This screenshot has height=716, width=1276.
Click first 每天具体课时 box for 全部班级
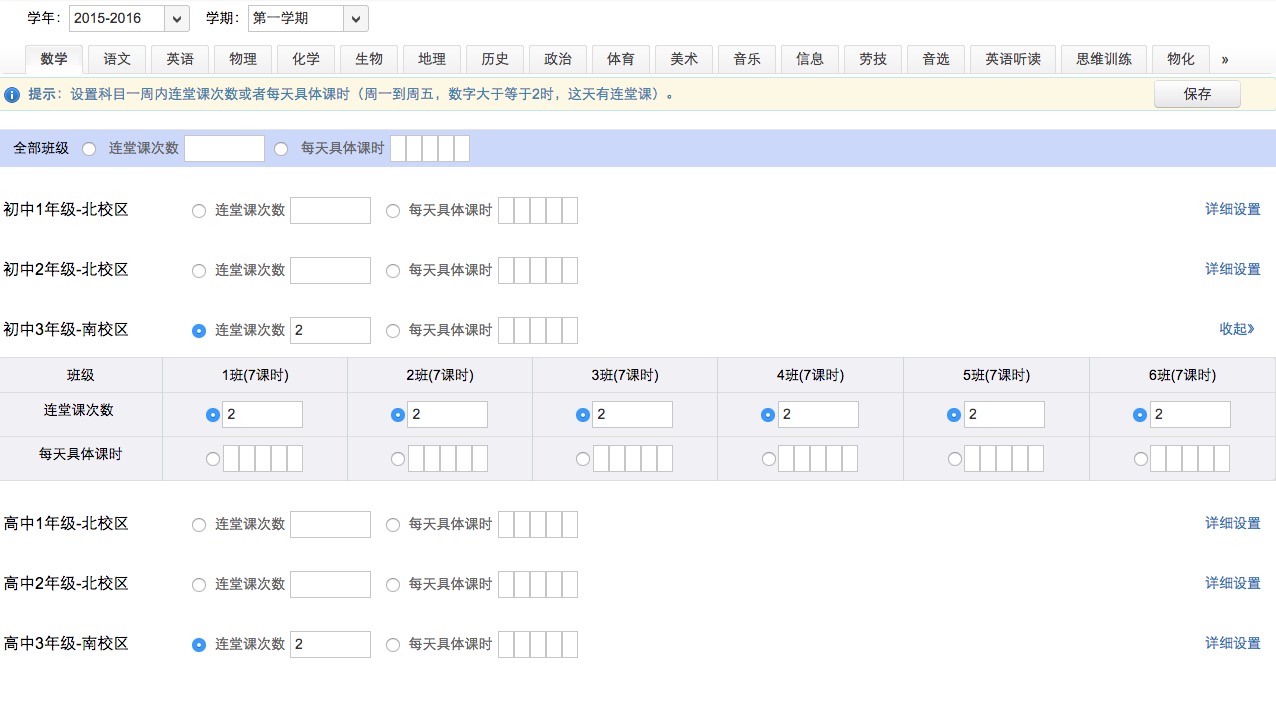coord(398,148)
